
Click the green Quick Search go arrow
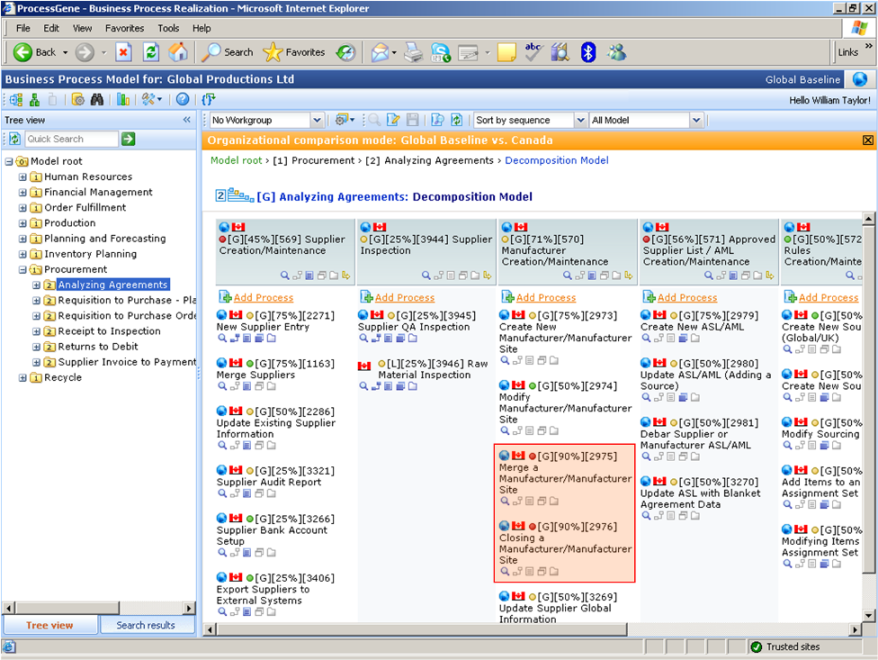(x=128, y=139)
